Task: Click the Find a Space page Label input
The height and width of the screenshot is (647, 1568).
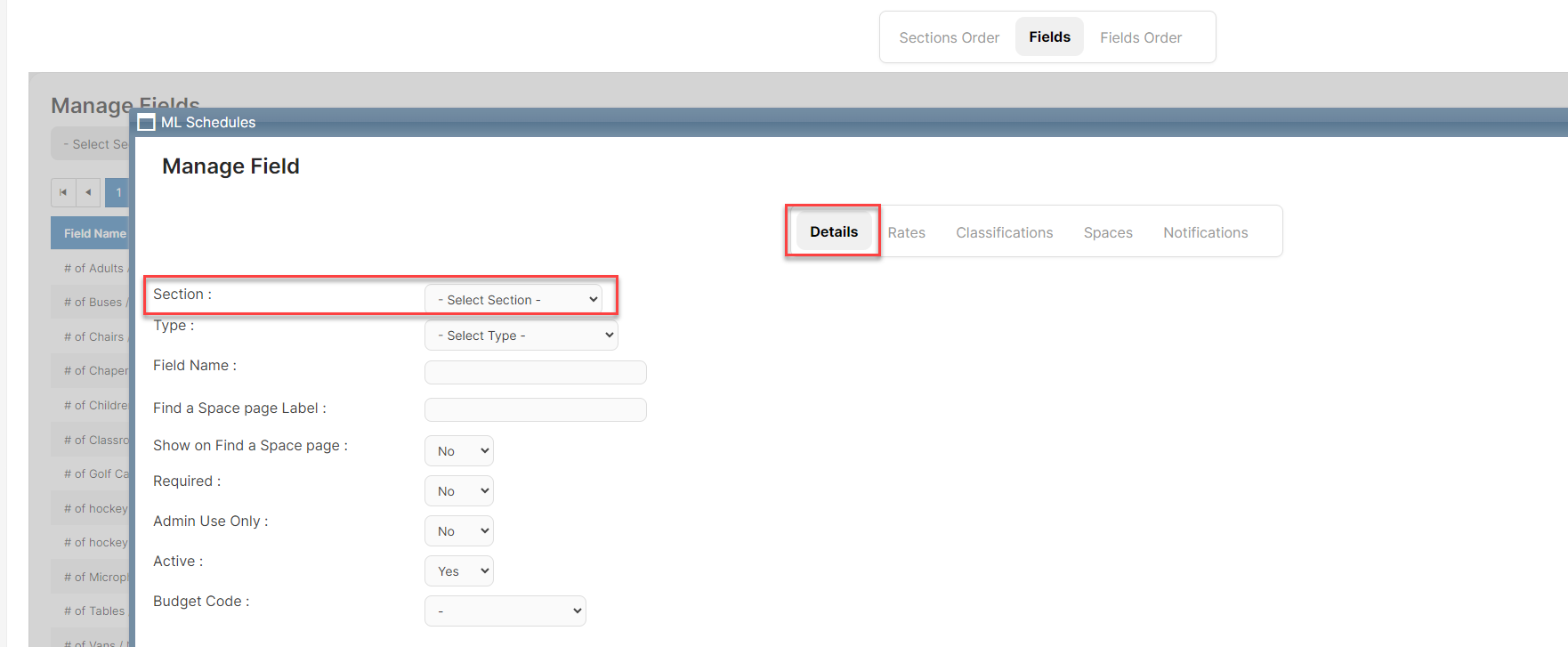Action: (536, 409)
